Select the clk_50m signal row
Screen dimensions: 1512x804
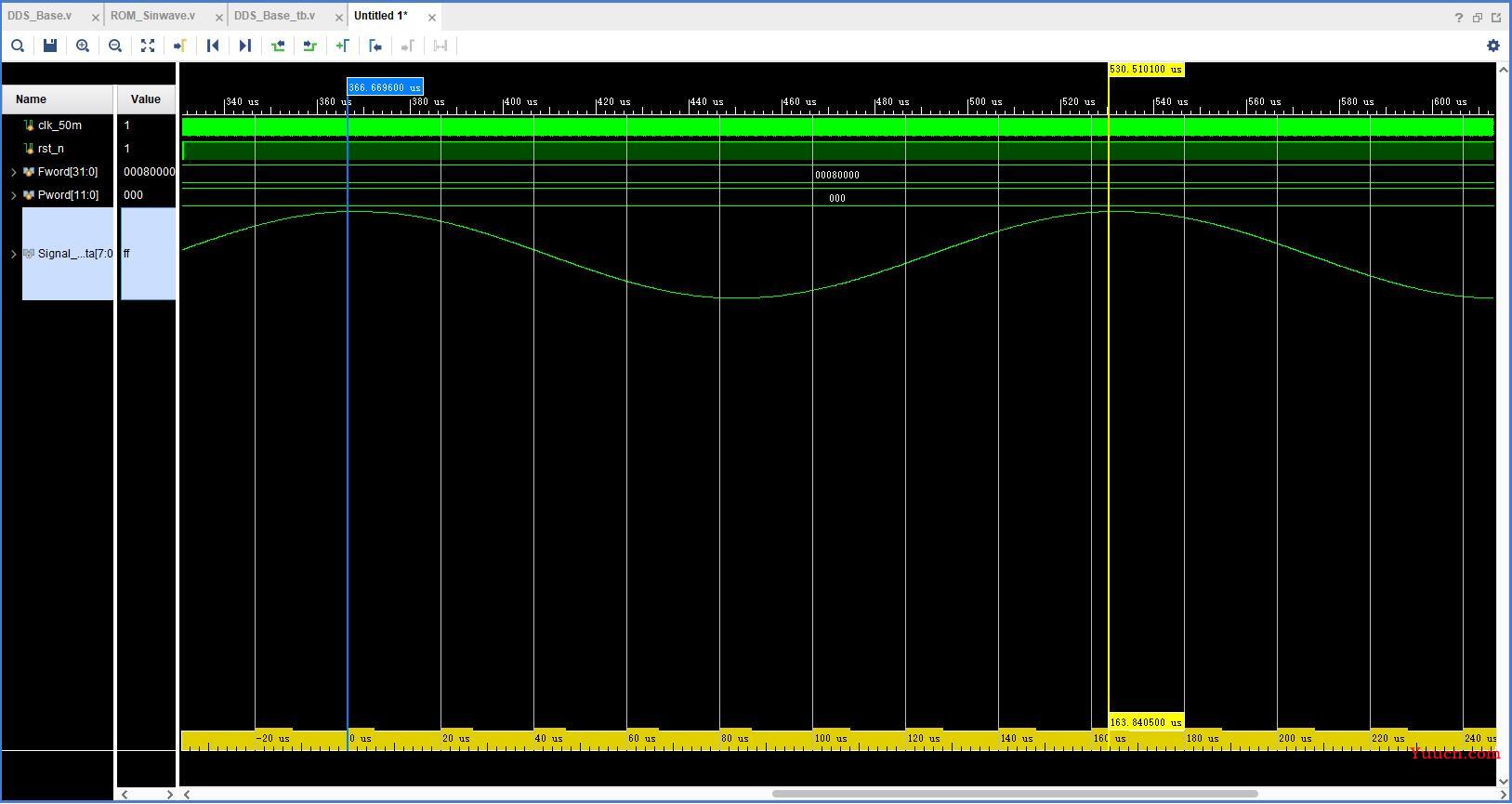pyautogui.click(x=59, y=125)
